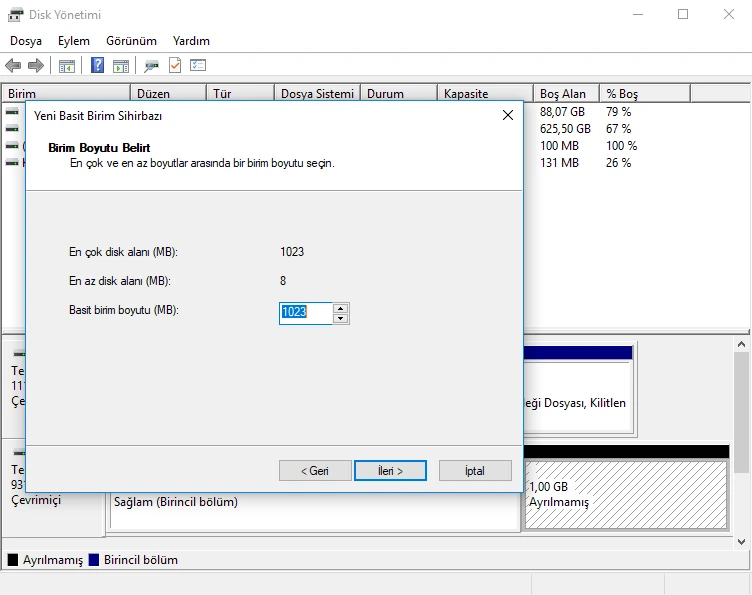Select the partition with Dosyası, Kilitlen text
The image size is (752, 595).
pos(578,396)
